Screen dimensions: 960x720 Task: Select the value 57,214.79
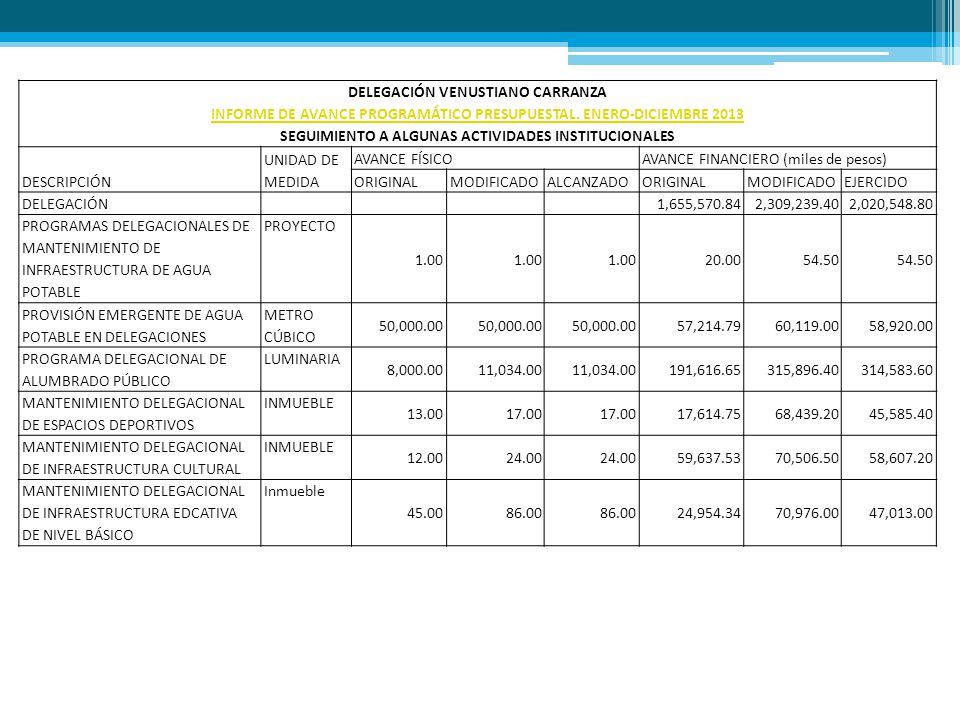pyautogui.click(x=708, y=326)
